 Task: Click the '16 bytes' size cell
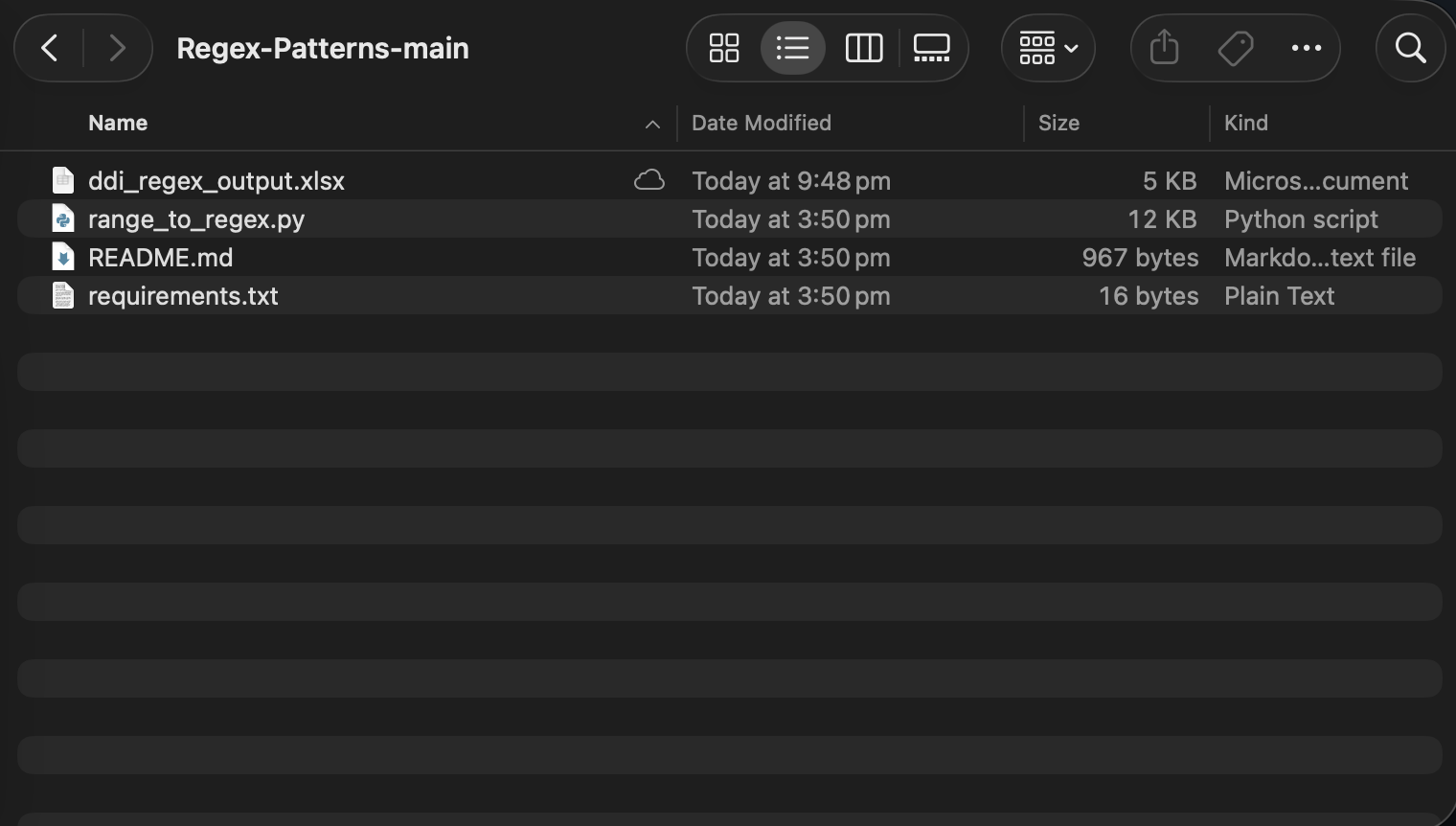pos(1149,295)
